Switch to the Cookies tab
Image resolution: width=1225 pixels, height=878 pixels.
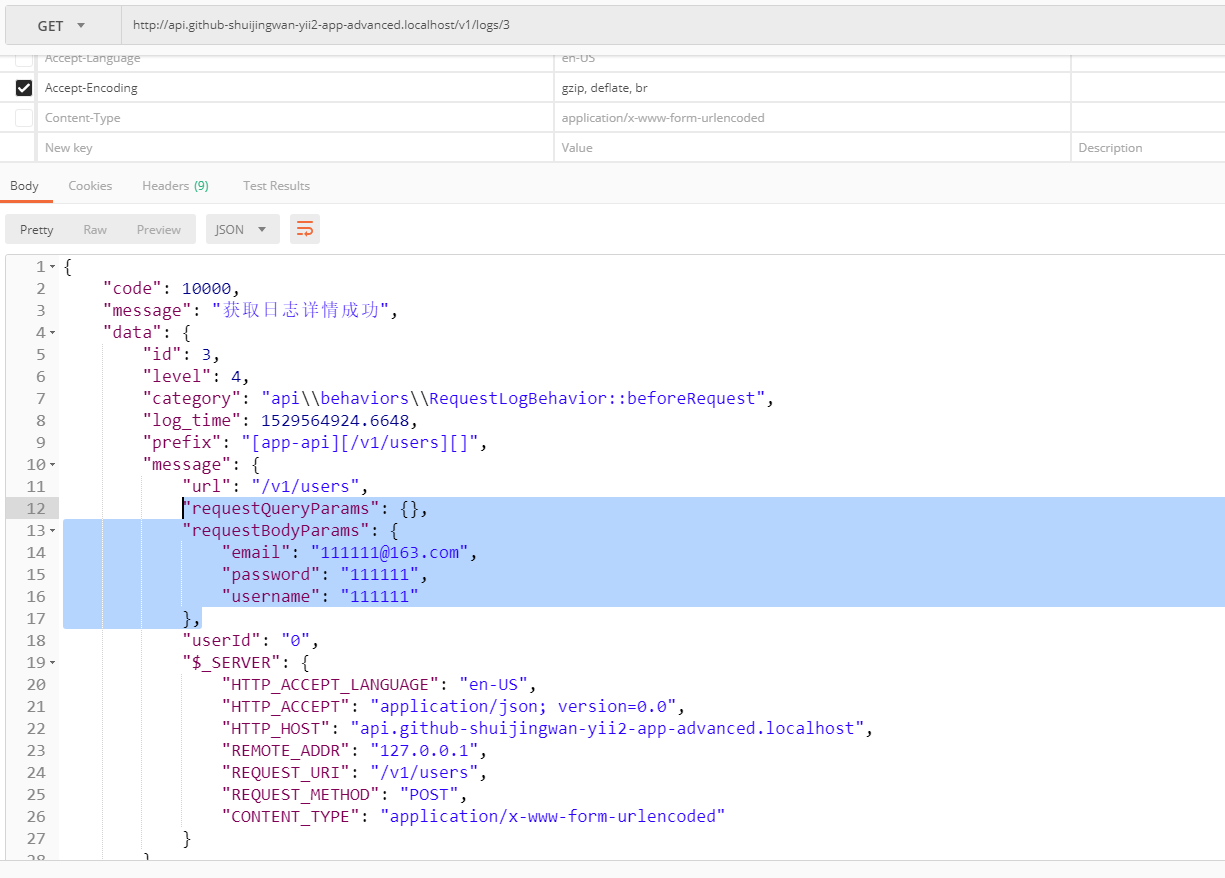click(90, 186)
